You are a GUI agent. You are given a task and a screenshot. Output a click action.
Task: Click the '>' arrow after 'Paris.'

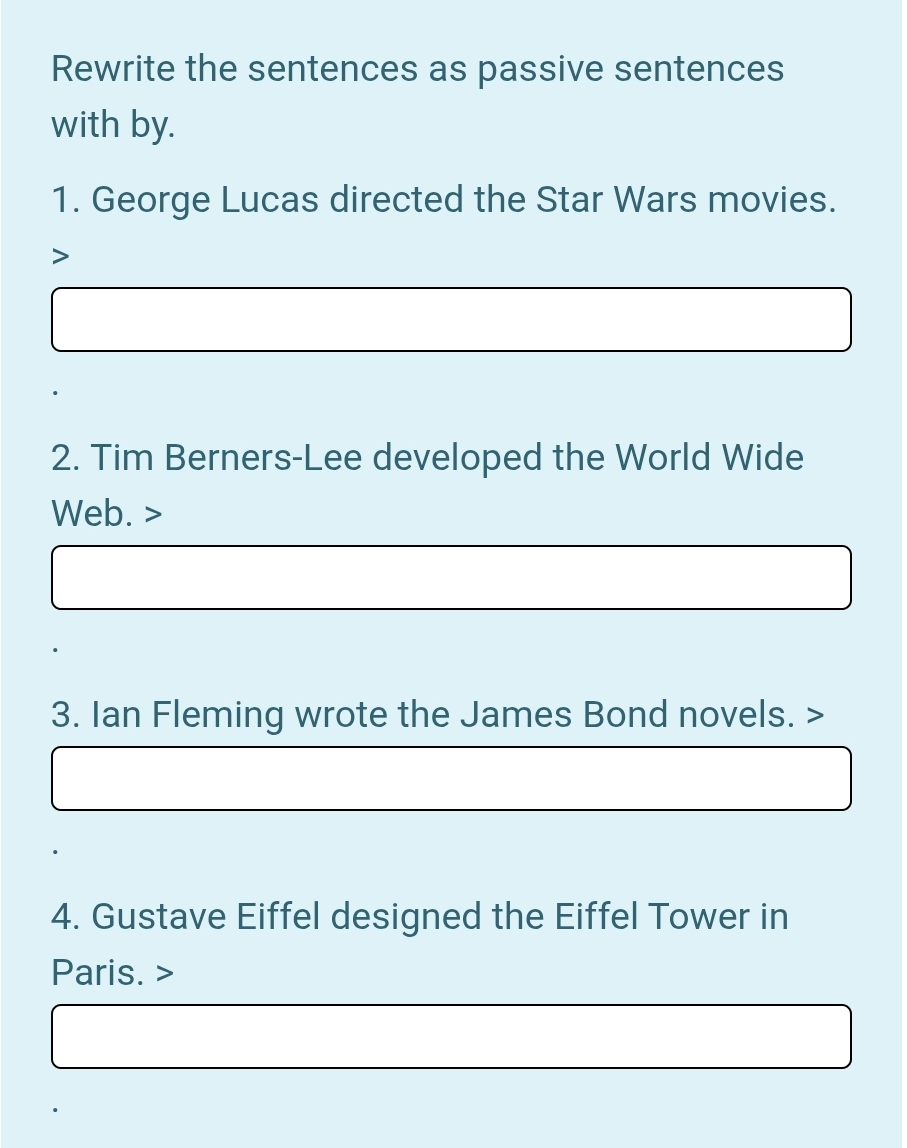pyautogui.click(x=164, y=972)
